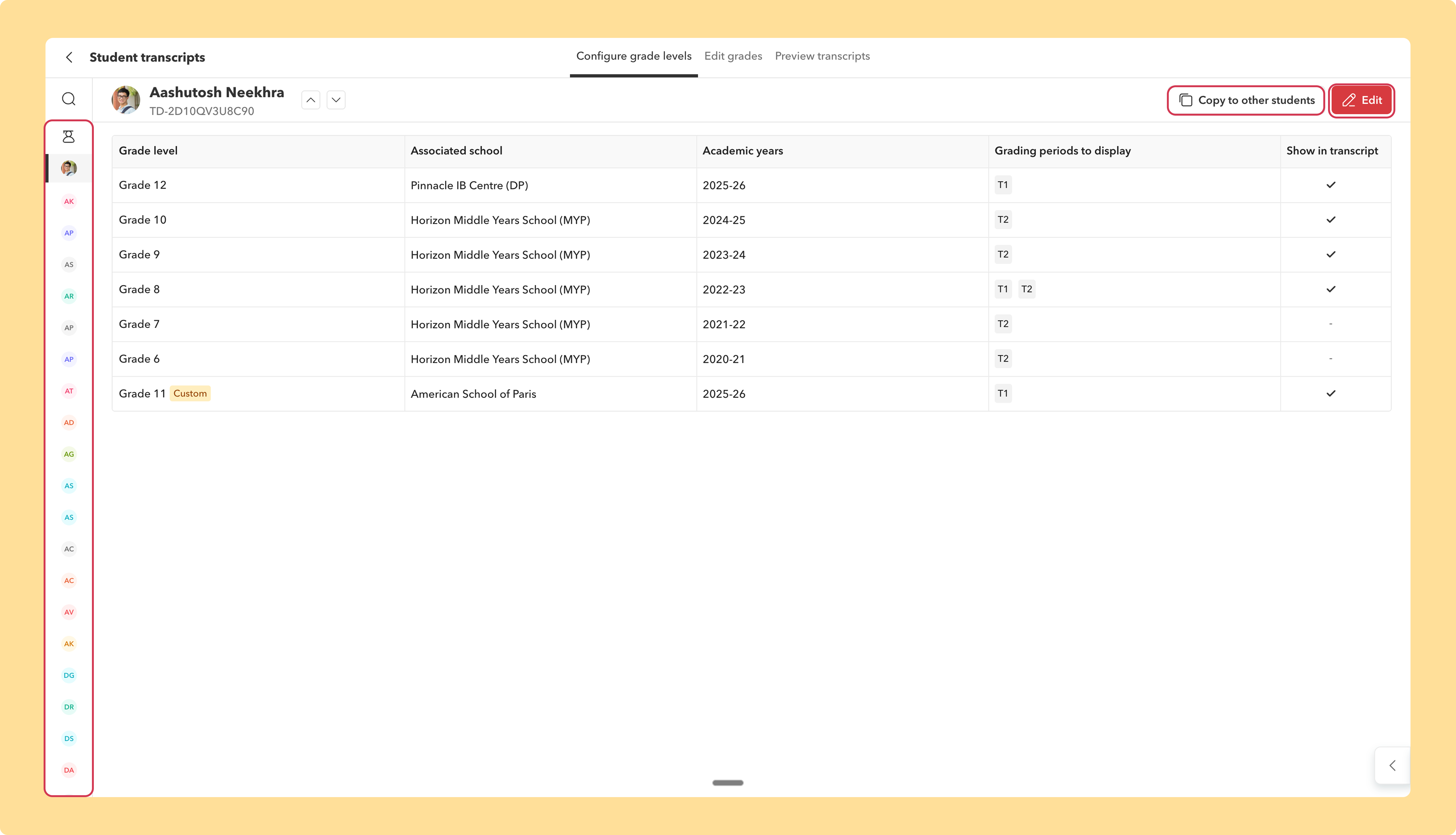Viewport: 1456px width, 835px height.
Task: Open the Preview transcripts tab
Action: click(x=822, y=56)
